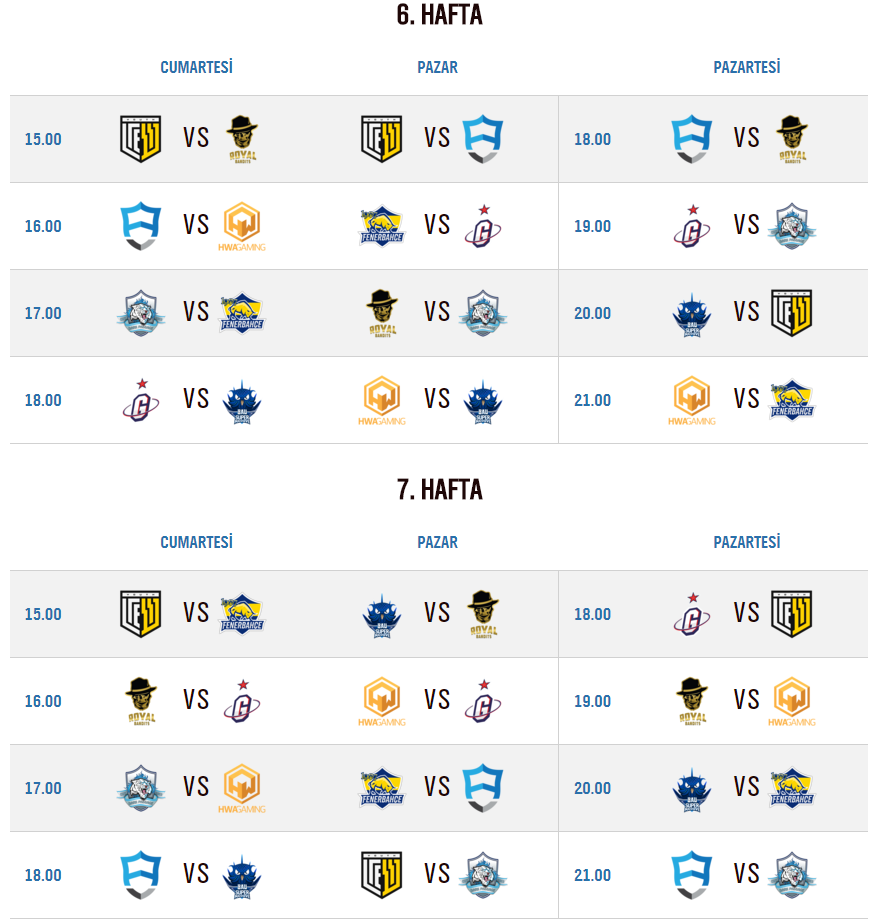Image resolution: width=882 pixels, height=919 pixels.
Task: Click HWA Gaming logo in Week 6 Saturday 16.00 match
Action: [x=242, y=226]
